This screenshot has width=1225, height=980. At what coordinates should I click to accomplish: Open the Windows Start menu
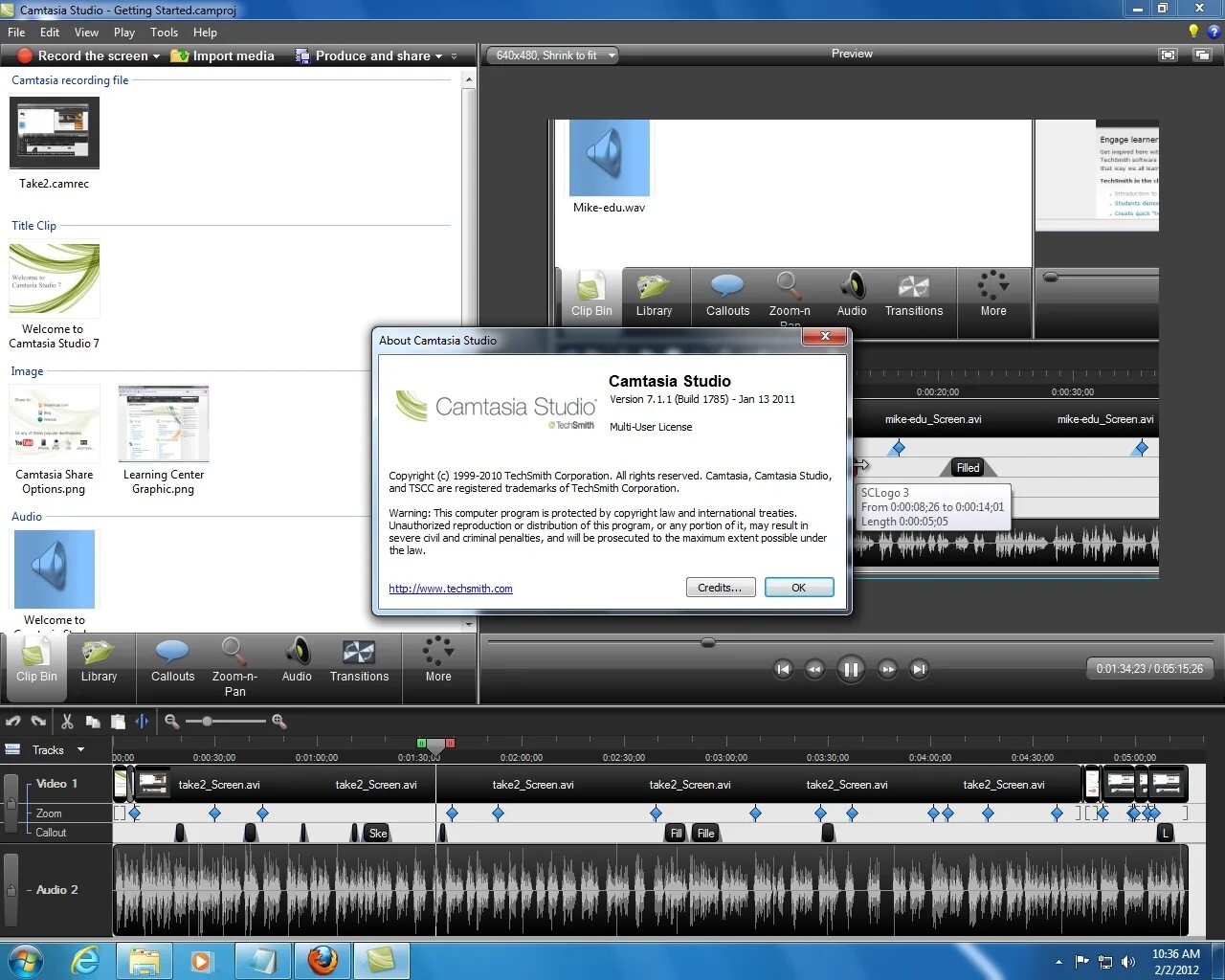click(x=25, y=961)
